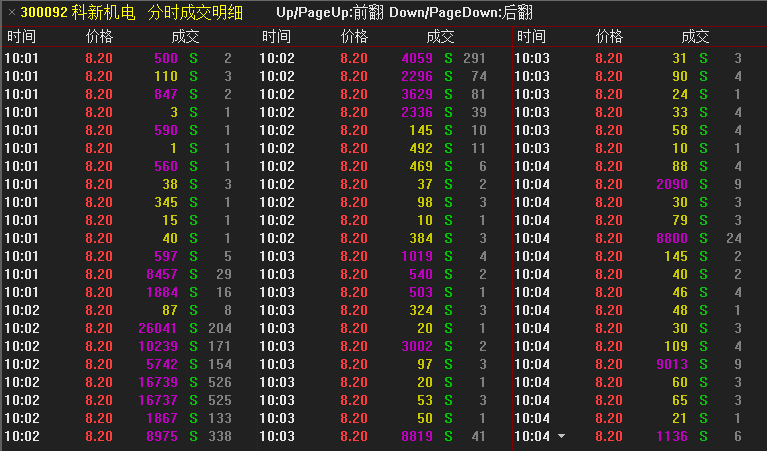Click the S sell marker in the 2090 row
This screenshot has width=767, height=451.
click(704, 184)
